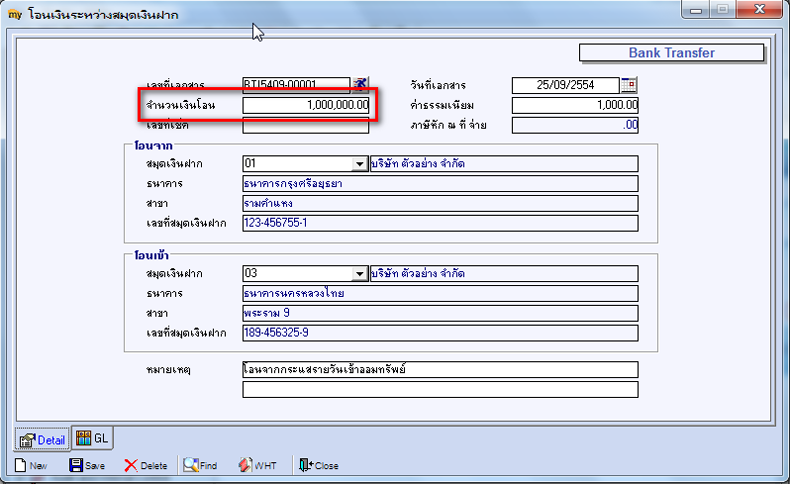This screenshot has height=484, width=790.
Task: Click the second empty remark line
Action: [x=440, y=389]
